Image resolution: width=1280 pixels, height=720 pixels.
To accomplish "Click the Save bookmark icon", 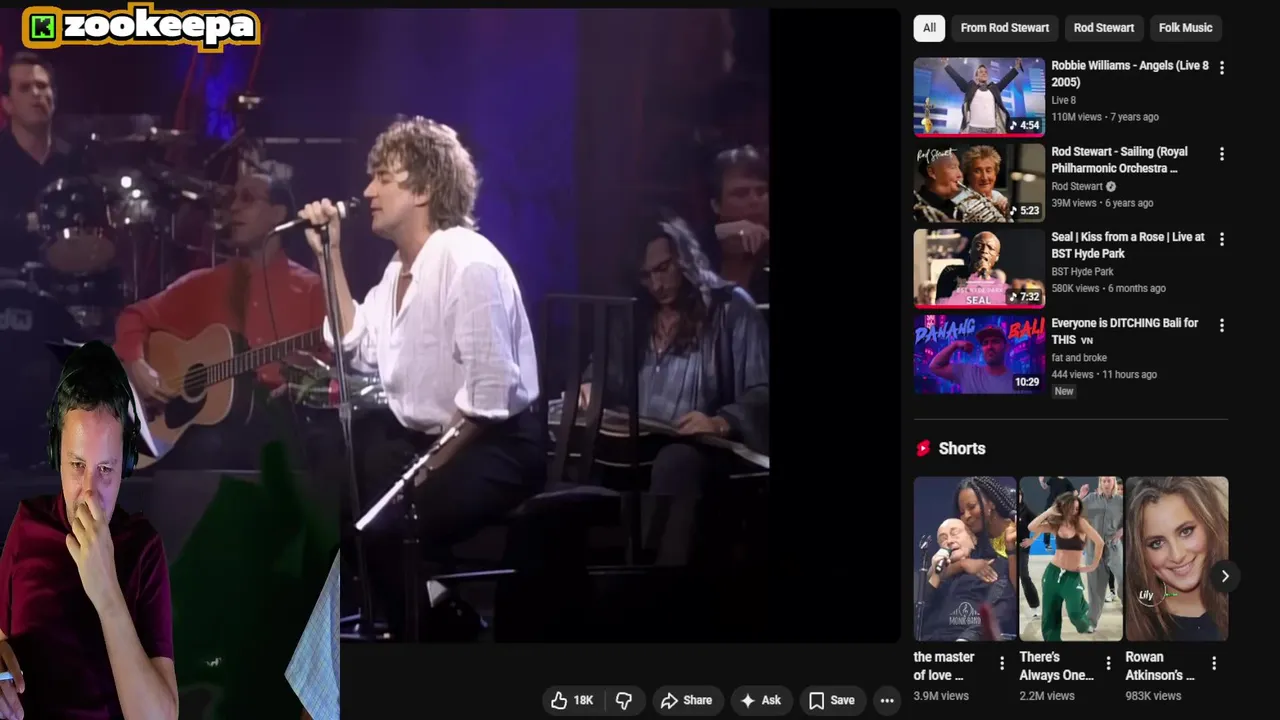I will 816,701.
